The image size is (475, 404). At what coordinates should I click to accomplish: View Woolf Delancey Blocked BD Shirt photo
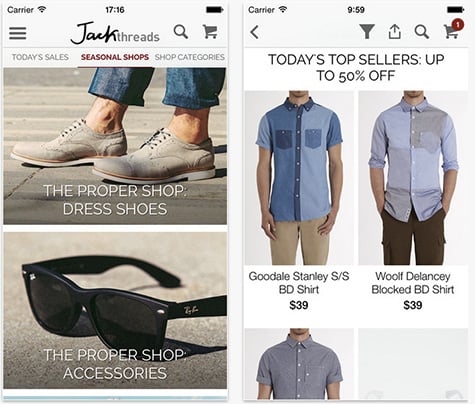(413, 178)
